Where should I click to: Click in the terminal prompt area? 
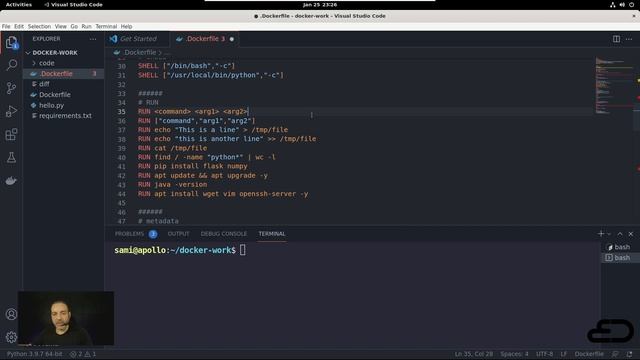tap(242, 250)
